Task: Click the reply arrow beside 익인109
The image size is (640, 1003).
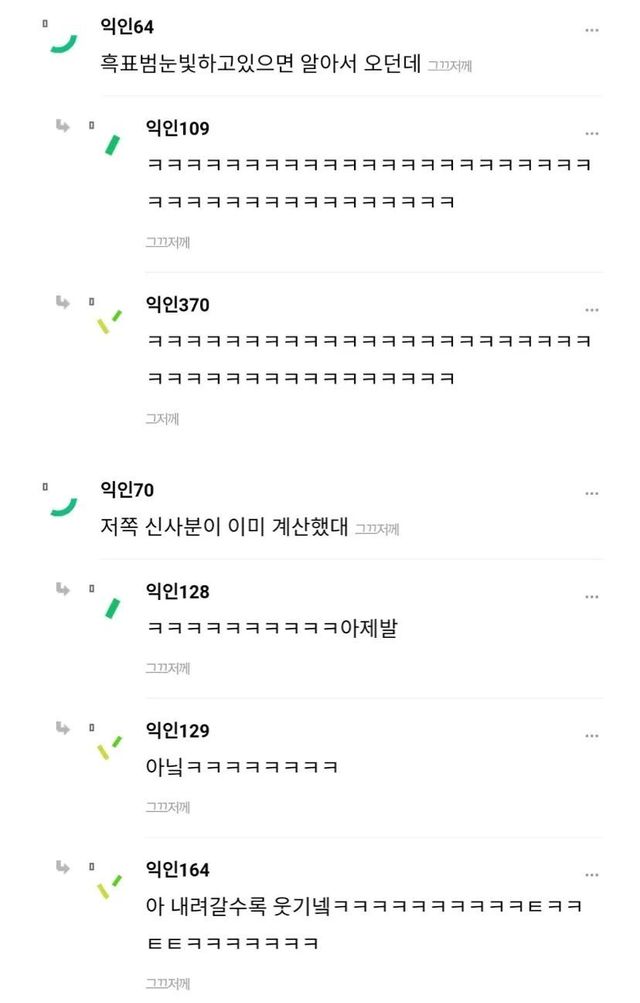Action: click(x=63, y=125)
